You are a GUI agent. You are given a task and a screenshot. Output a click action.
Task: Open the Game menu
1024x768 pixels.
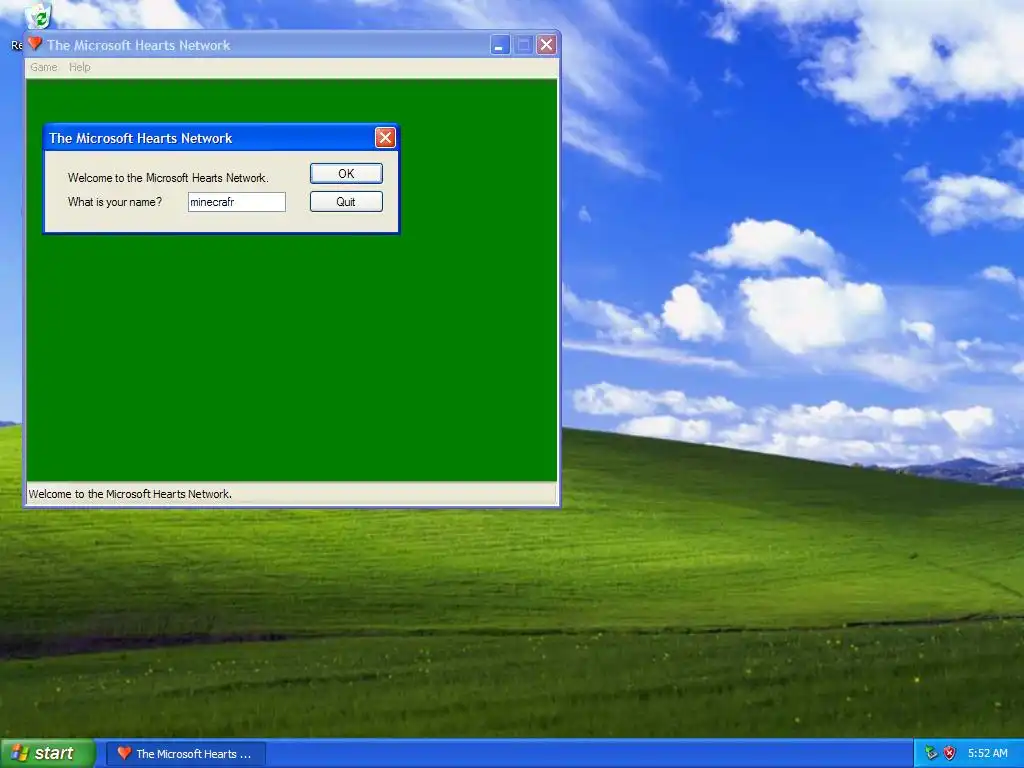tap(44, 67)
